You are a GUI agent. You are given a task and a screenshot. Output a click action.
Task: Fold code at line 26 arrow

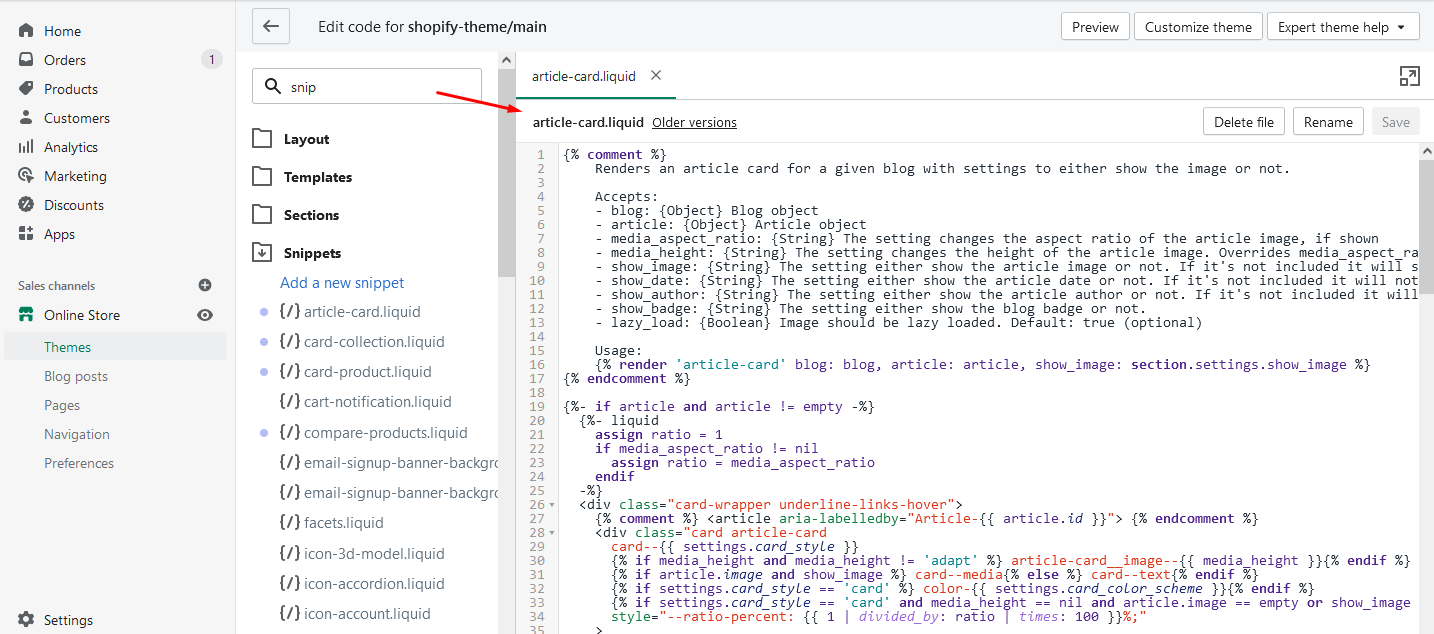click(x=552, y=505)
